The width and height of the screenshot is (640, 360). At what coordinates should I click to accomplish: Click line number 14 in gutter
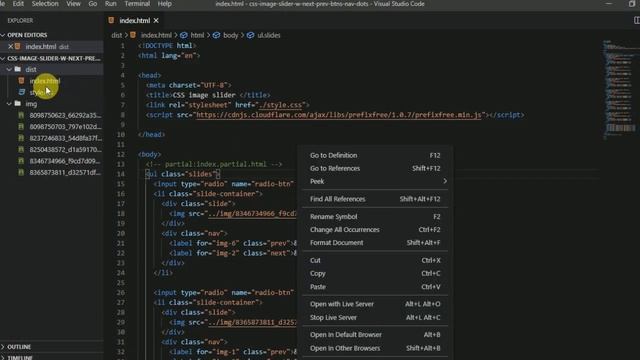pos(121,174)
